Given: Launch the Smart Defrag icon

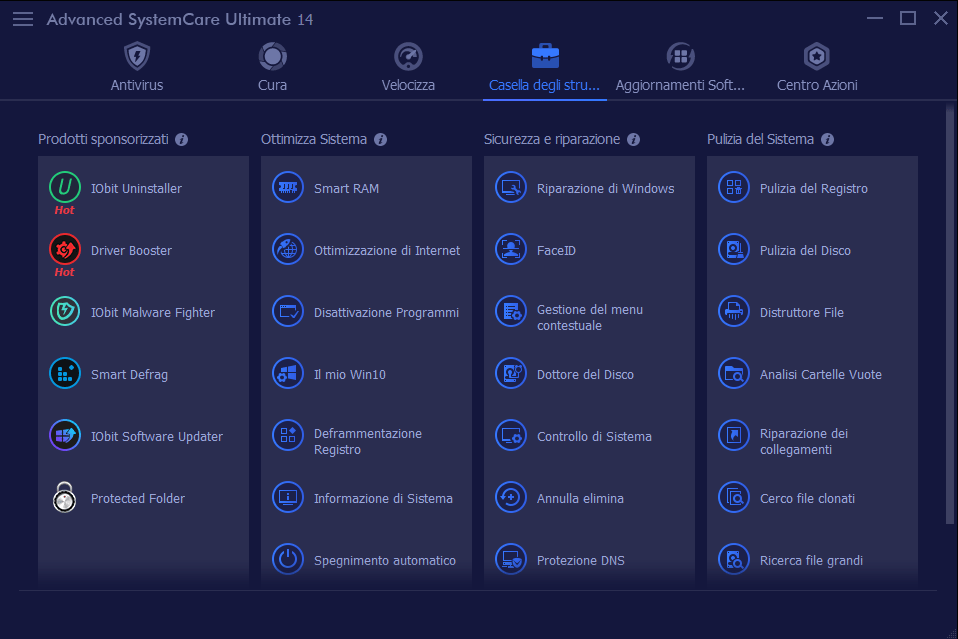Looking at the screenshot, I should point(65,373).
